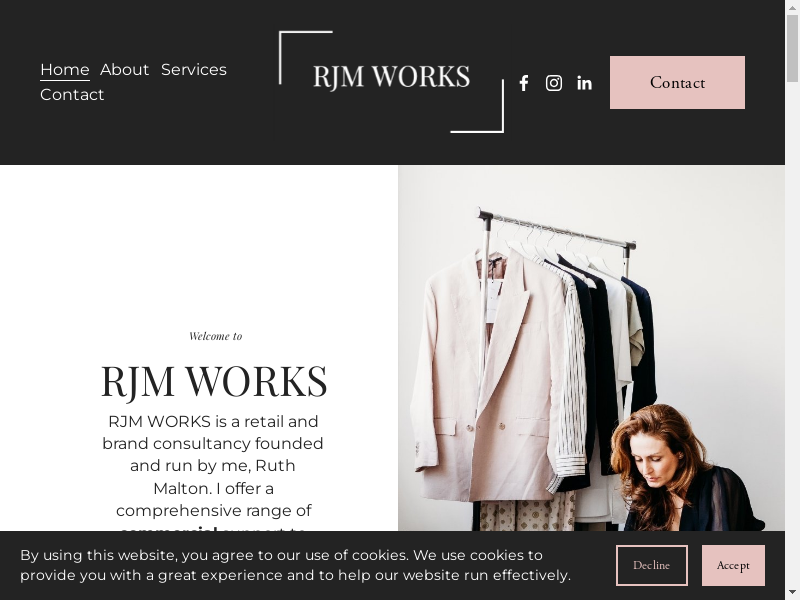Click the Welcome to italic text
This screenshot has width=800, height=600.
tap(215, 336)
